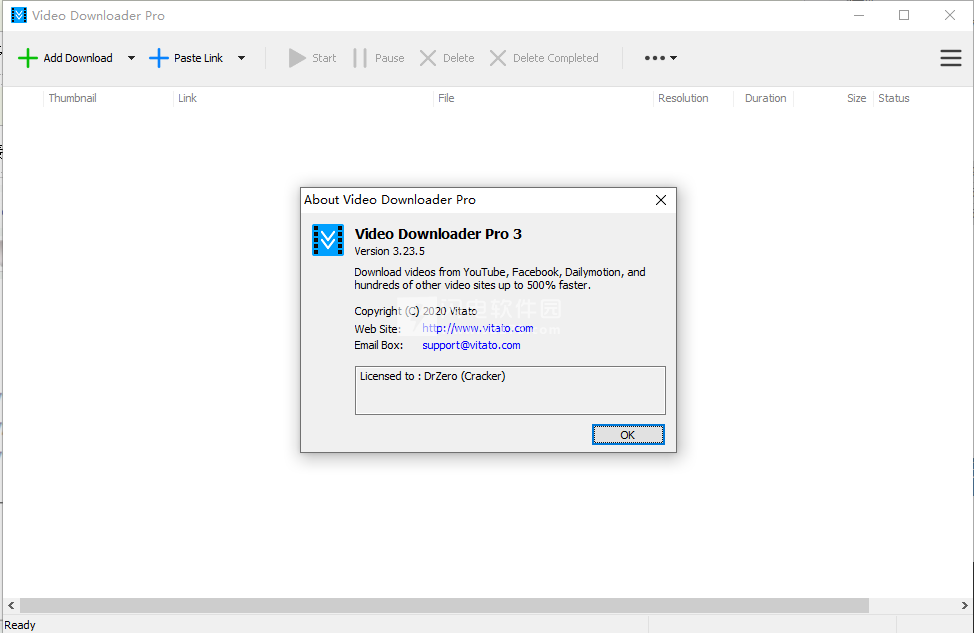Click the Ready status bar text
974x633 pixels.
point(20,625)
